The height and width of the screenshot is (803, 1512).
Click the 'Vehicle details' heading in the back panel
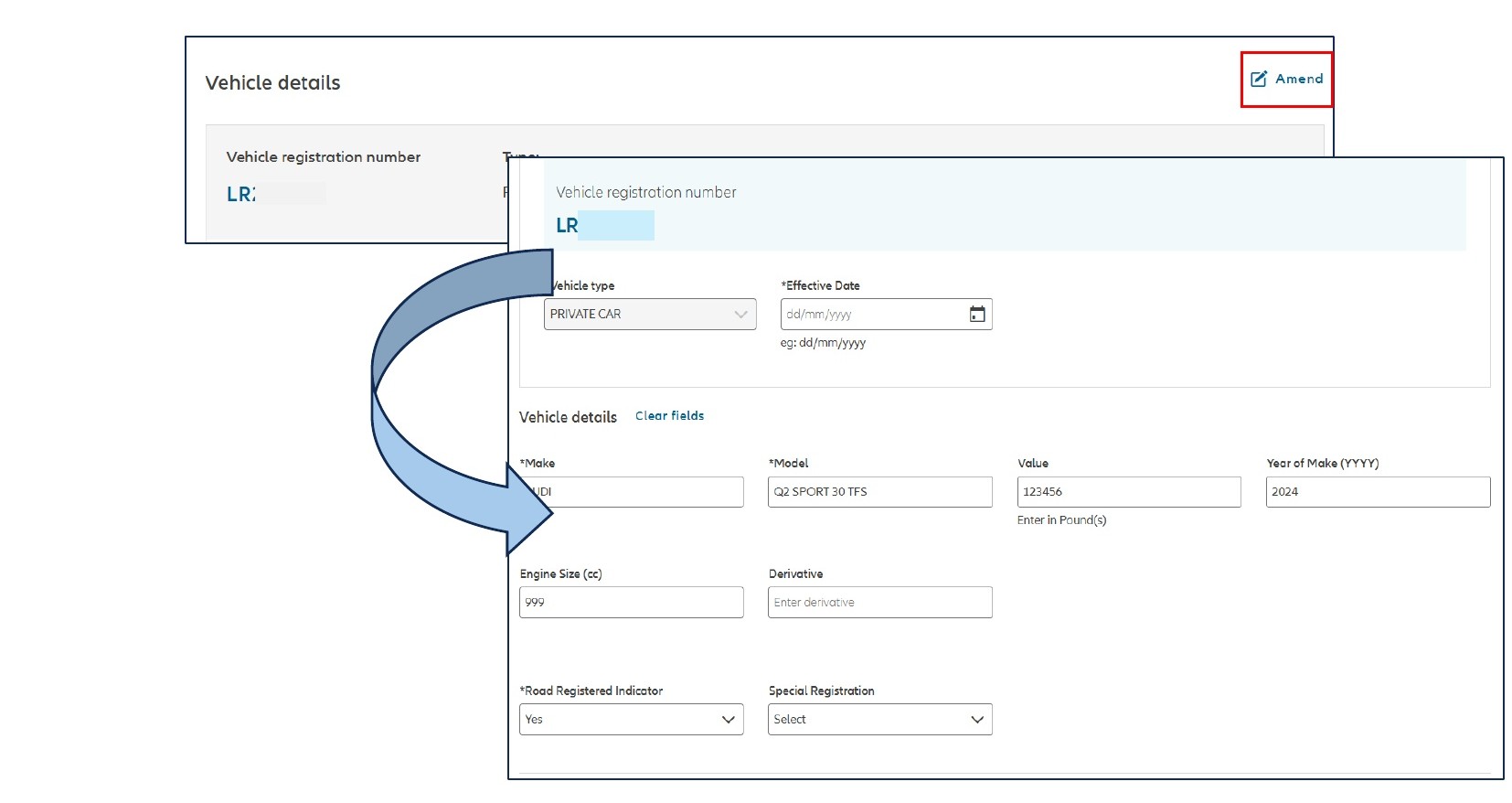pyautogui.click(x=272, y=82)
